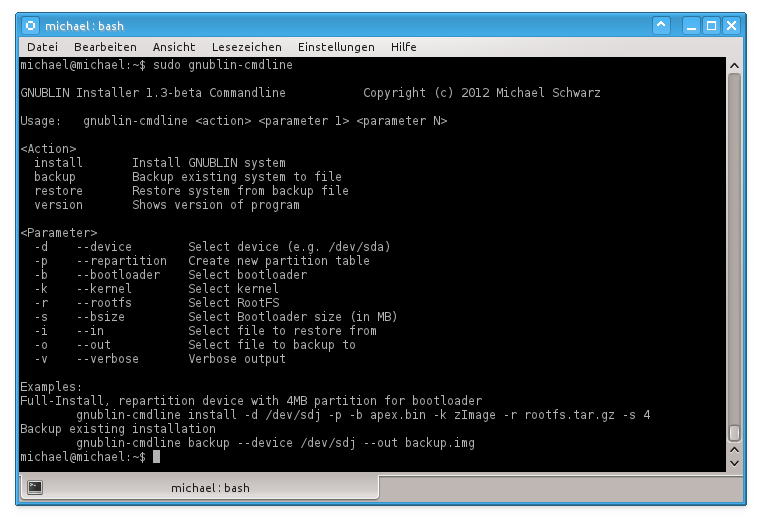
Task: Click the '--kernel' parameter text
Action: pos(104,289)
